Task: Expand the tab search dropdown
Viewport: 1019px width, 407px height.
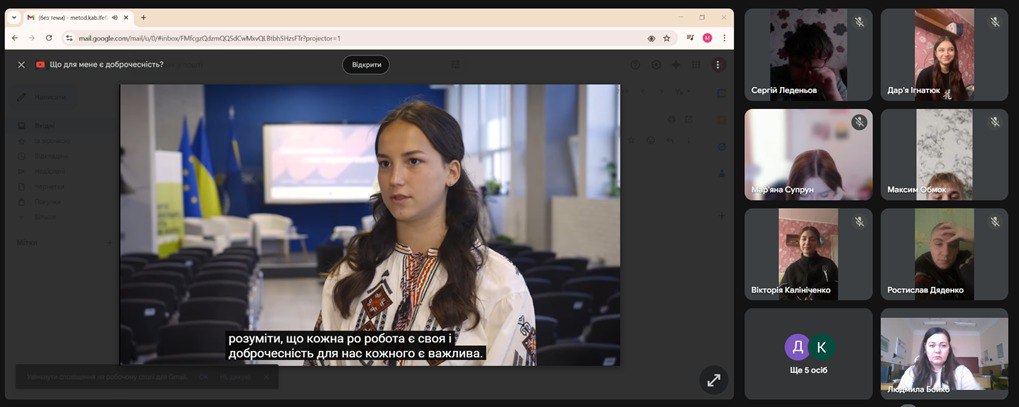Action: [x=15, y=17]
